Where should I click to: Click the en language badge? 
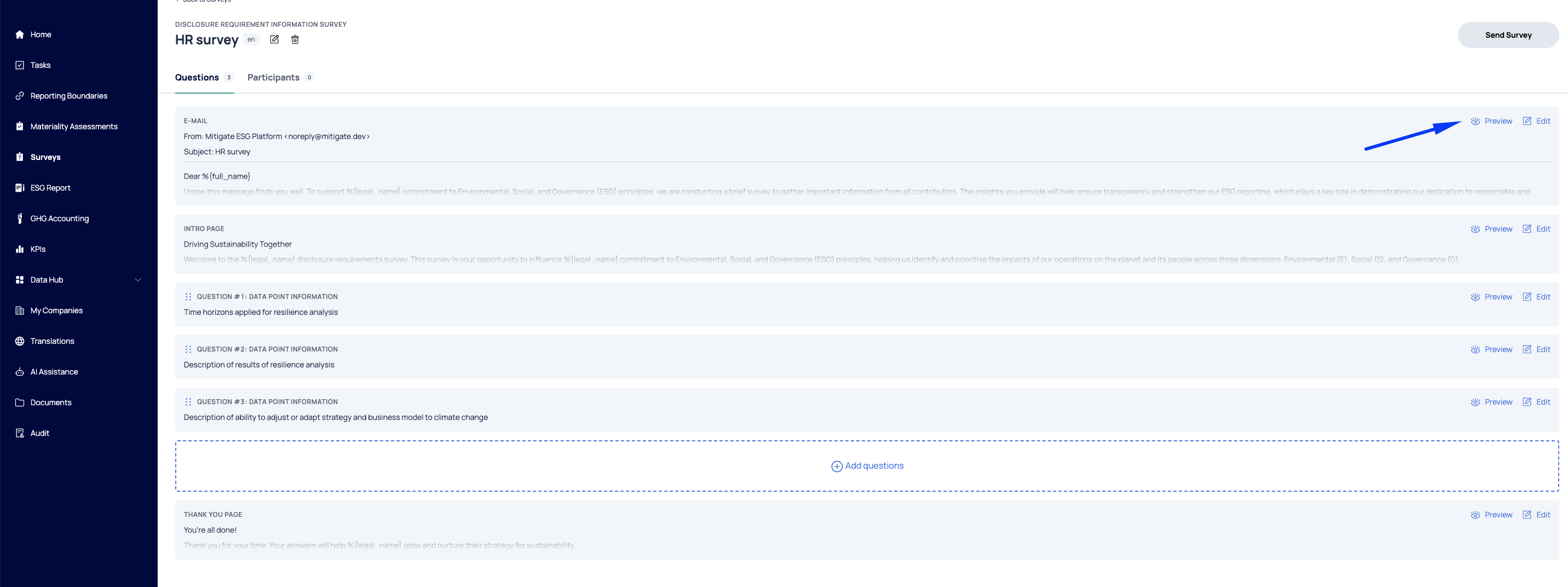tap(251, 39)
